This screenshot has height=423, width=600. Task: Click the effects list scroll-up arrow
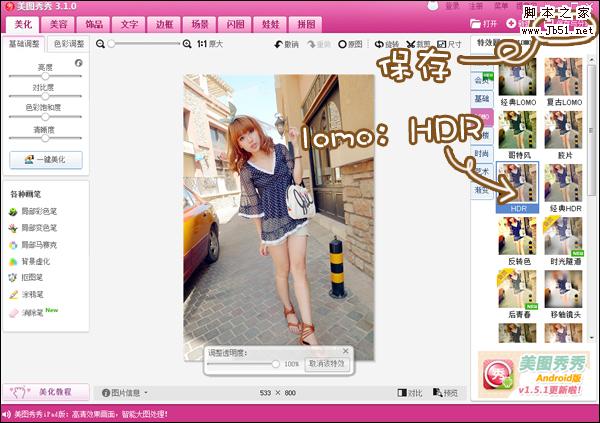[x=591, y=60]
